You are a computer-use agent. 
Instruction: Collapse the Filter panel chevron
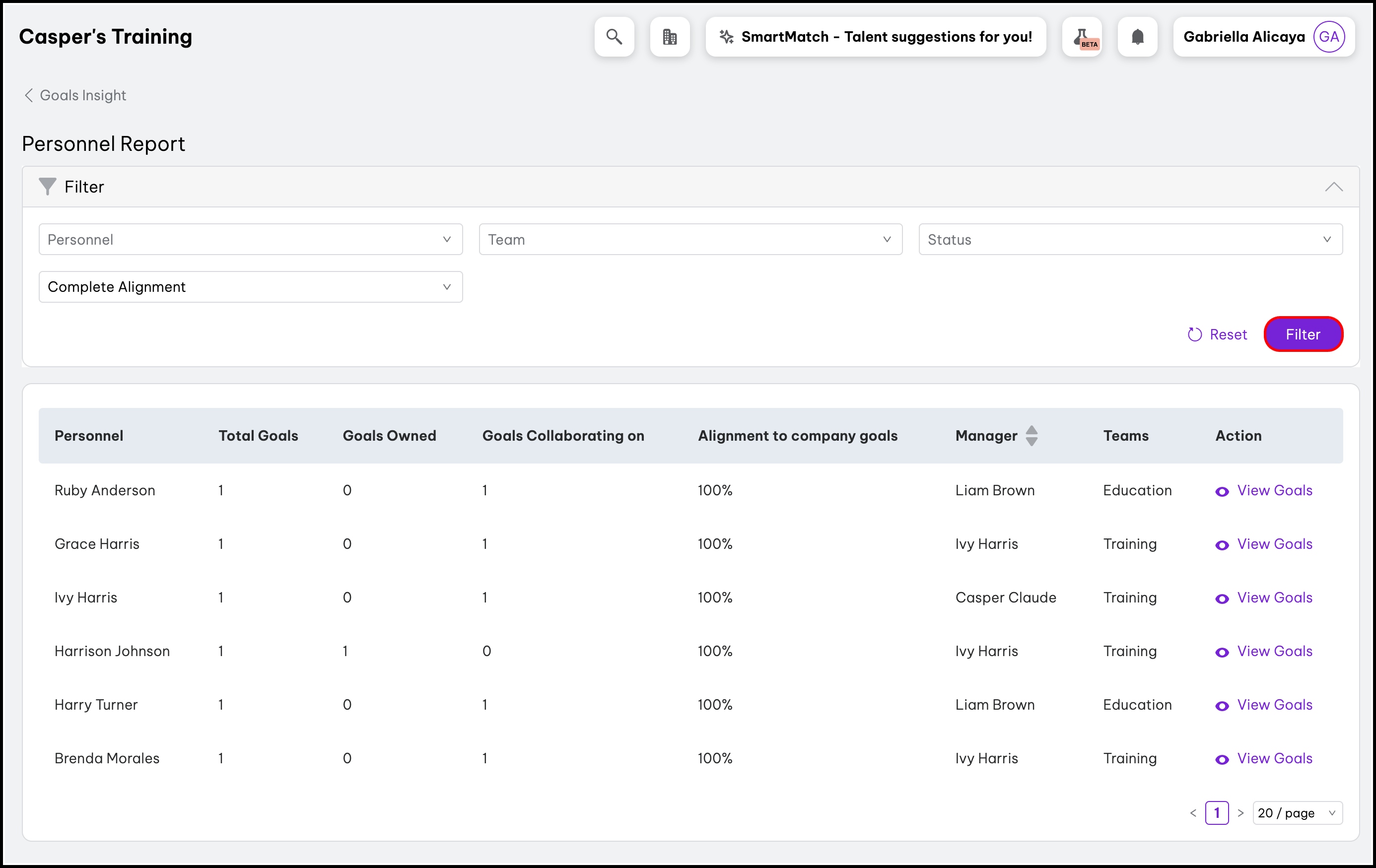click(x=1334, y=187)
